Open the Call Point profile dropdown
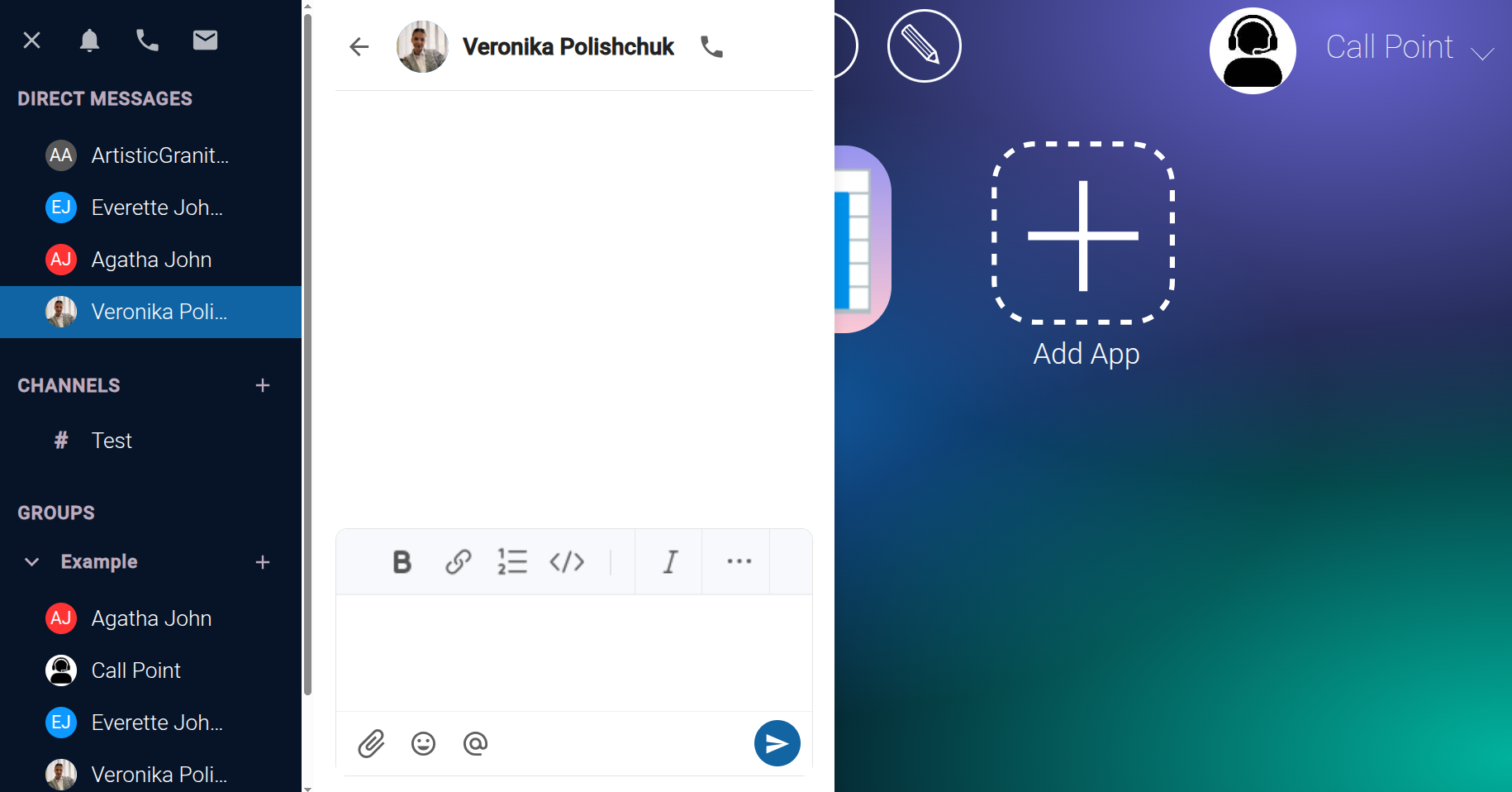 click(x=1482, y=54)
